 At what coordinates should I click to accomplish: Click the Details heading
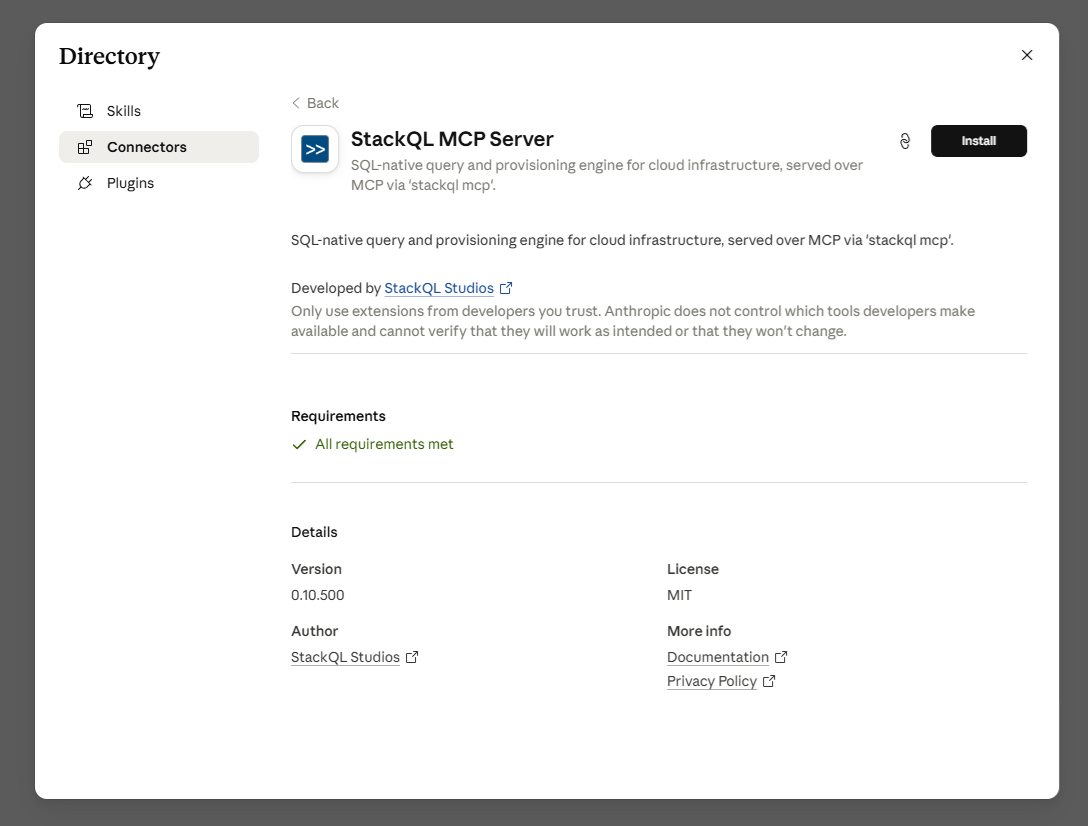[314, 532]
